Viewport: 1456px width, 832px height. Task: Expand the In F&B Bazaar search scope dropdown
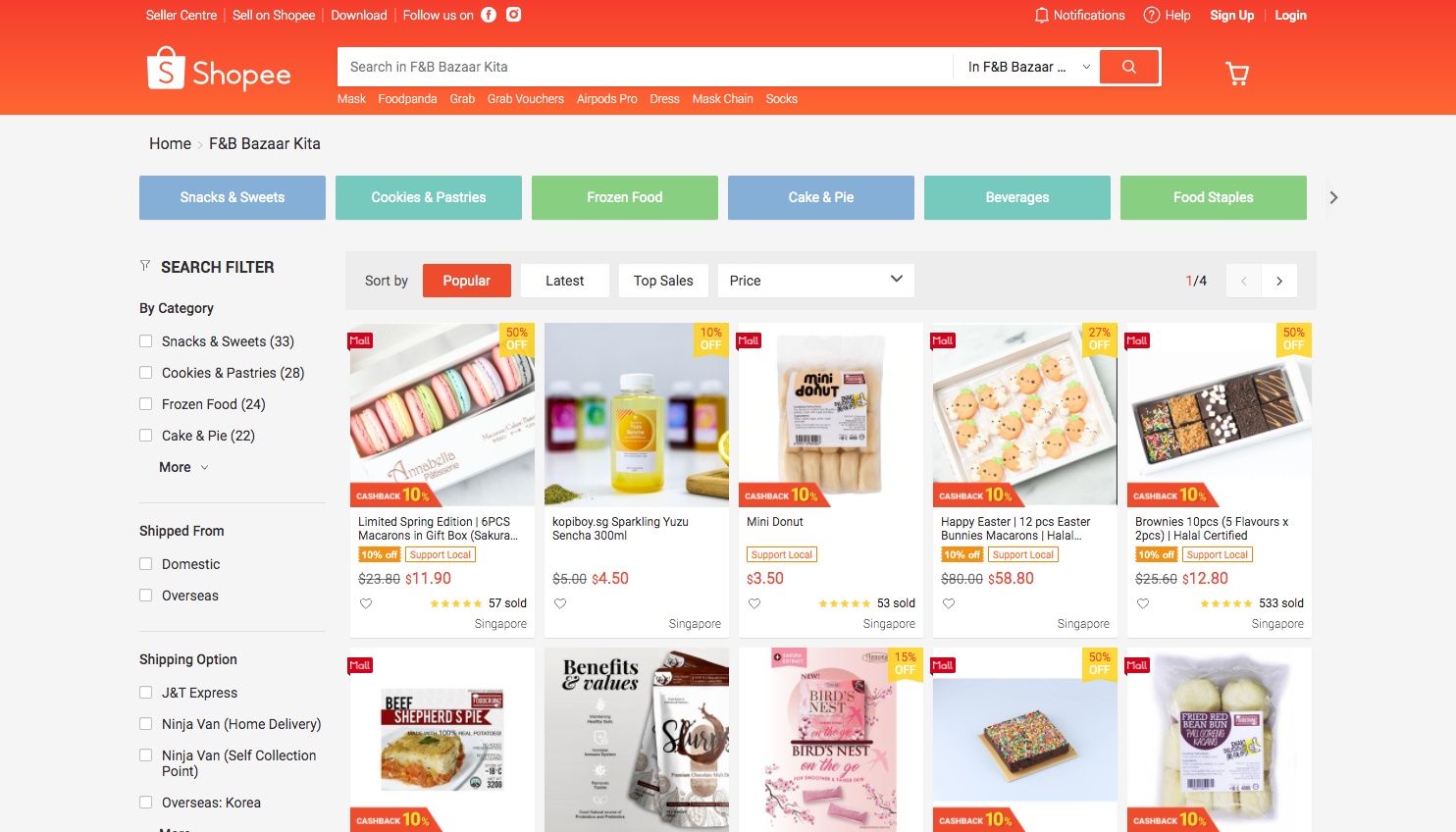point(1028,67)
